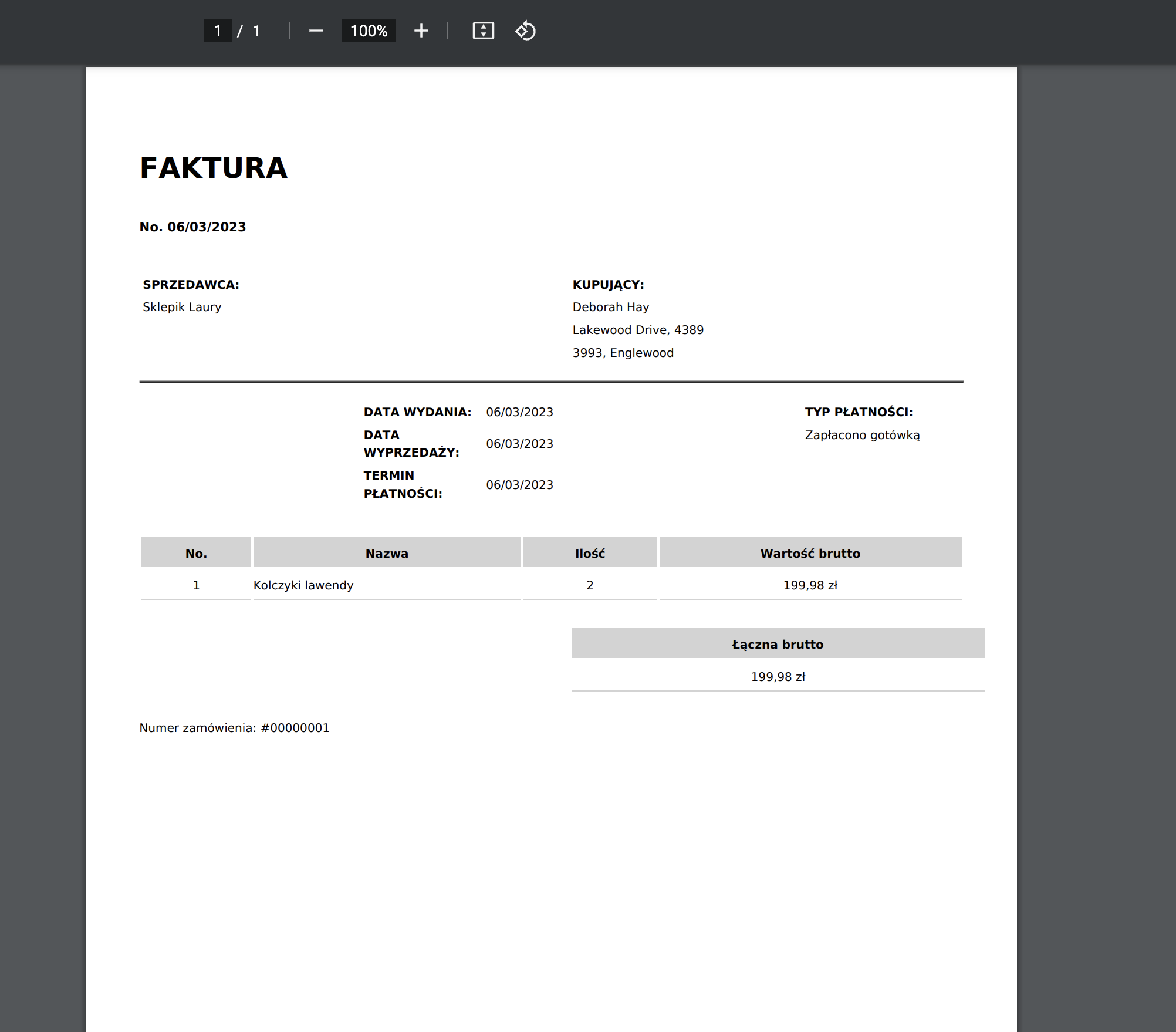Rotate the document counterclockwise

tap(525, 31)
